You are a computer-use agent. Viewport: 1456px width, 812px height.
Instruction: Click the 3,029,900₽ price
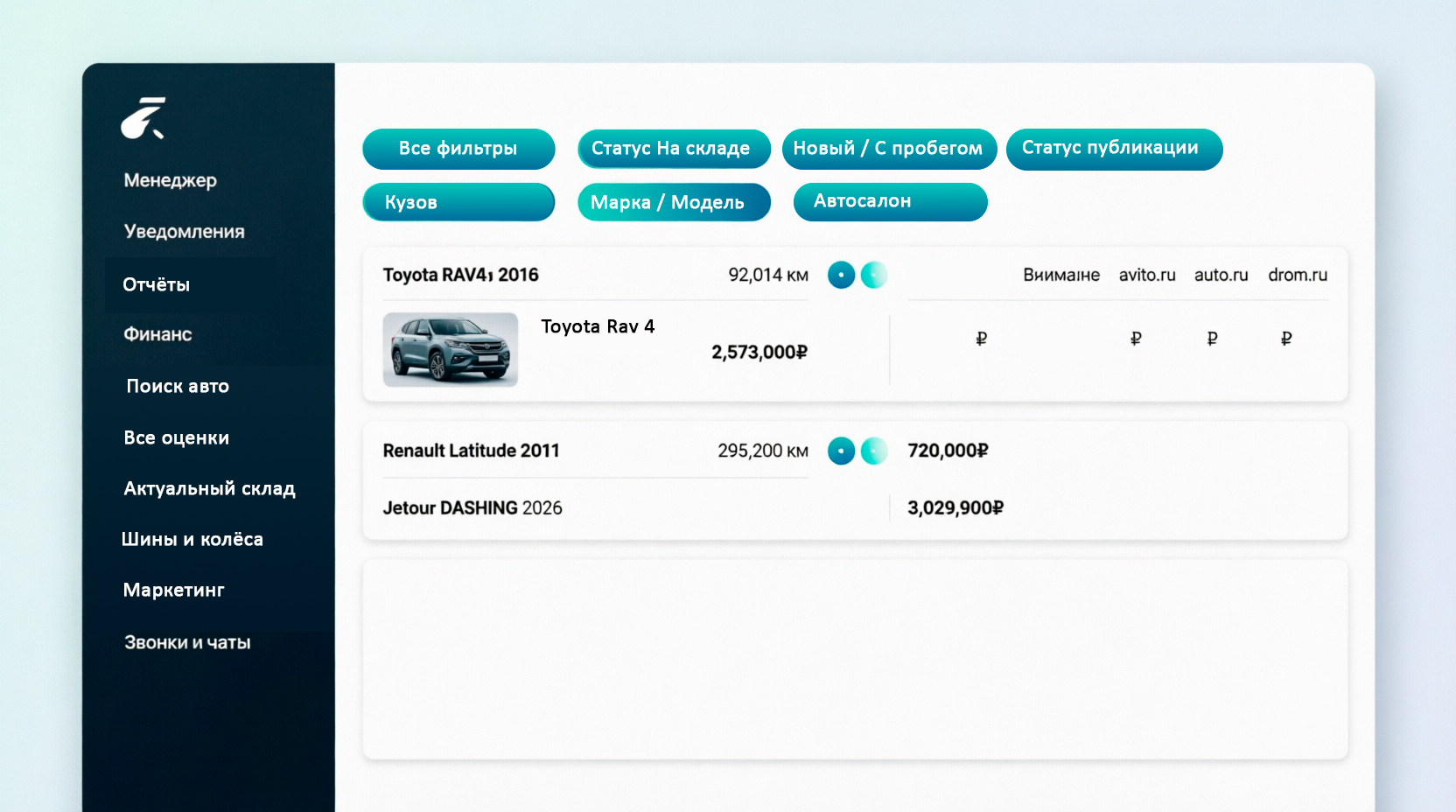coord(955,508)
